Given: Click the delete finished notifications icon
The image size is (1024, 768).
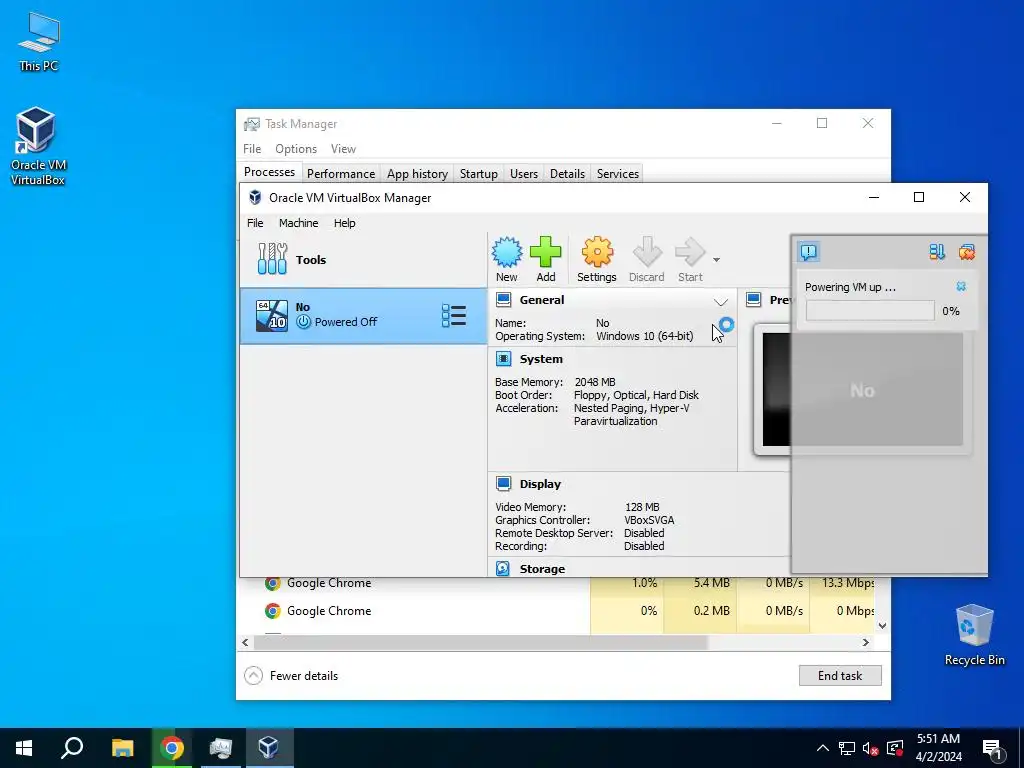Looking at the screenshot, I should tap(967, 252).
